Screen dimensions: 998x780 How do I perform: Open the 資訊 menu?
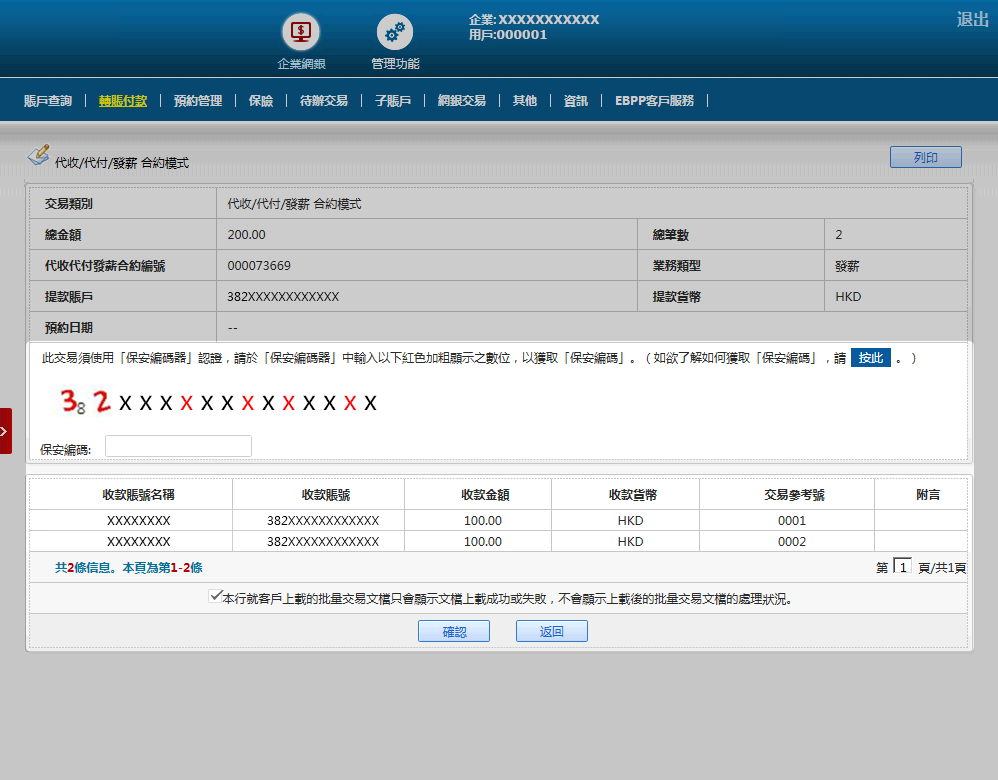point(576,101)
